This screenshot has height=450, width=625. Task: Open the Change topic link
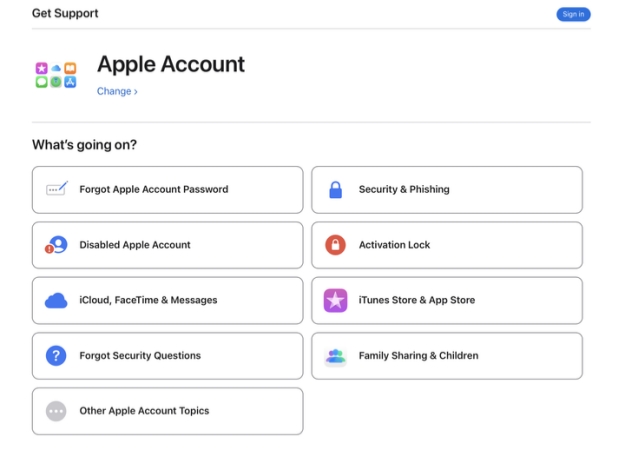[x=117, y=91]
